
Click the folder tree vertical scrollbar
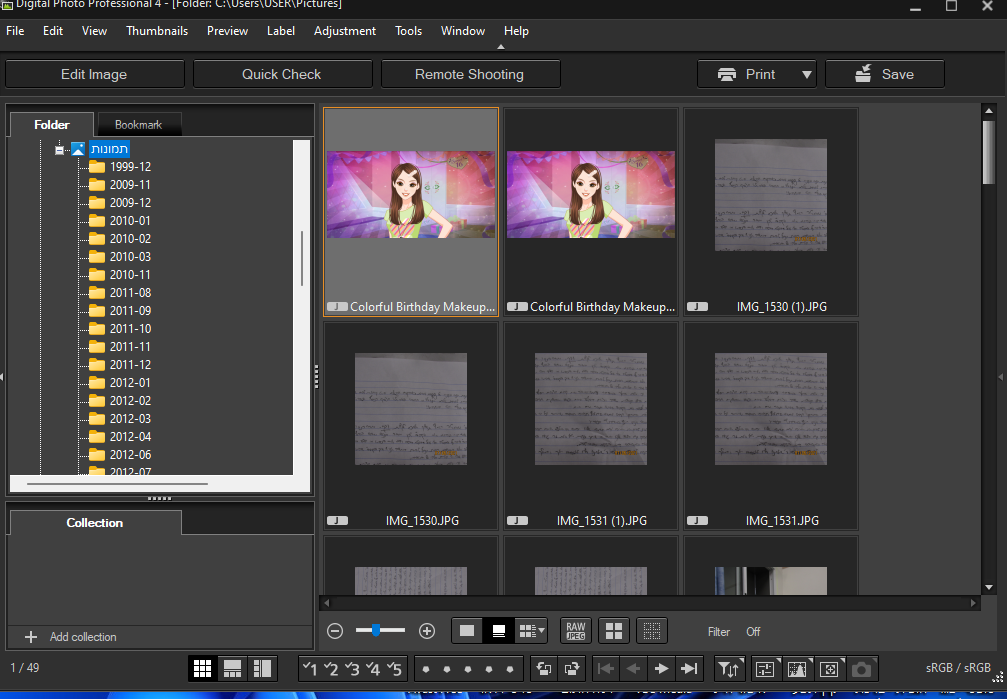[302, 258]
